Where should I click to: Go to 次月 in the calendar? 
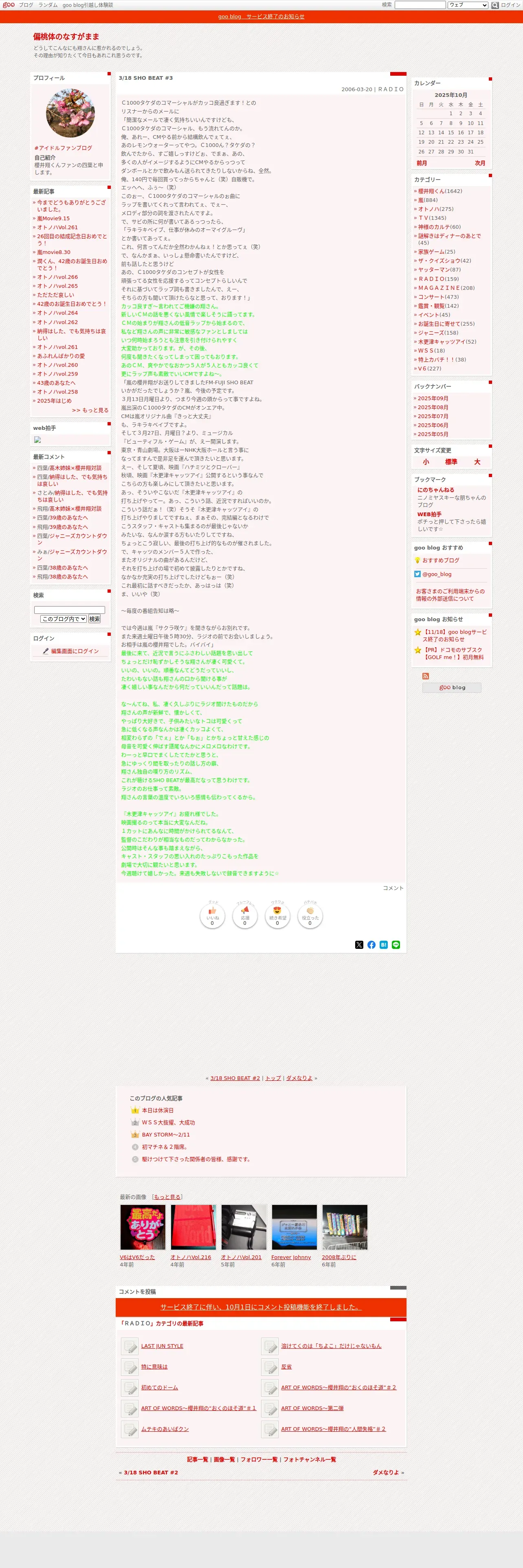coord(480,163)
